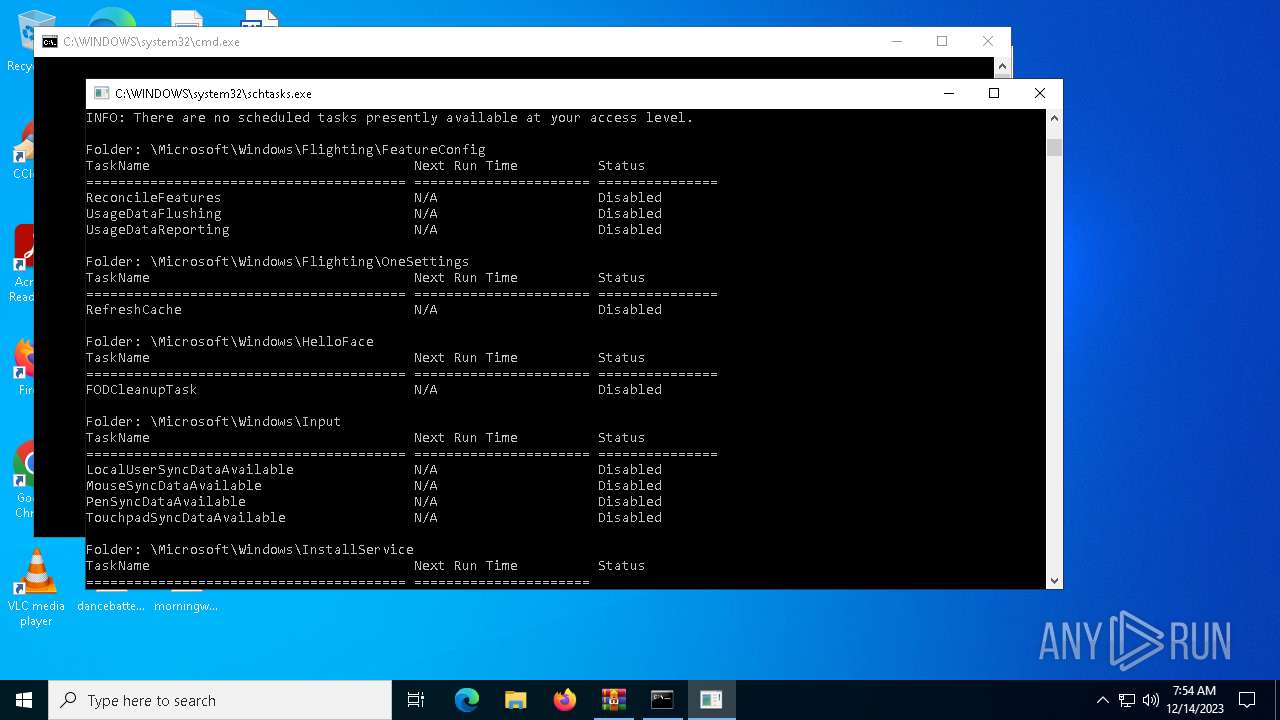Click the Flighting\FeatureConfig folder line
The image size is (1280, 720).
[286, 150]
